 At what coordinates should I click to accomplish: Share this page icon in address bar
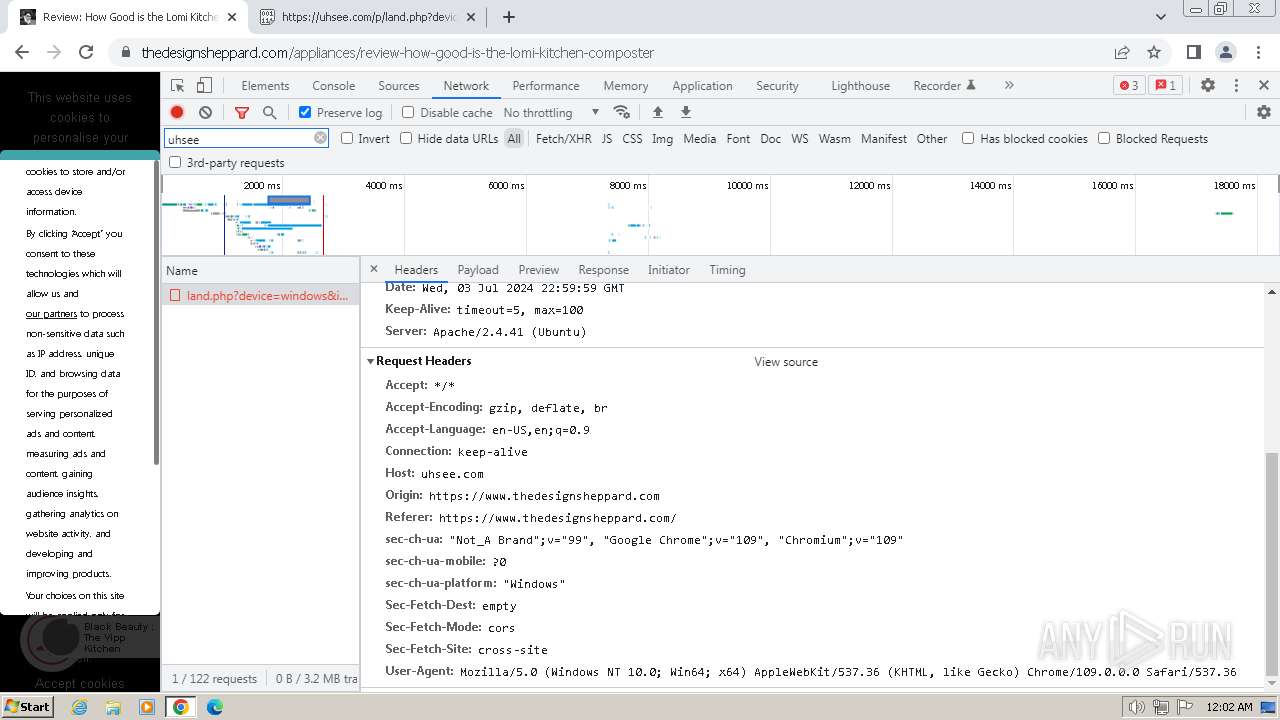[1122, 52]
